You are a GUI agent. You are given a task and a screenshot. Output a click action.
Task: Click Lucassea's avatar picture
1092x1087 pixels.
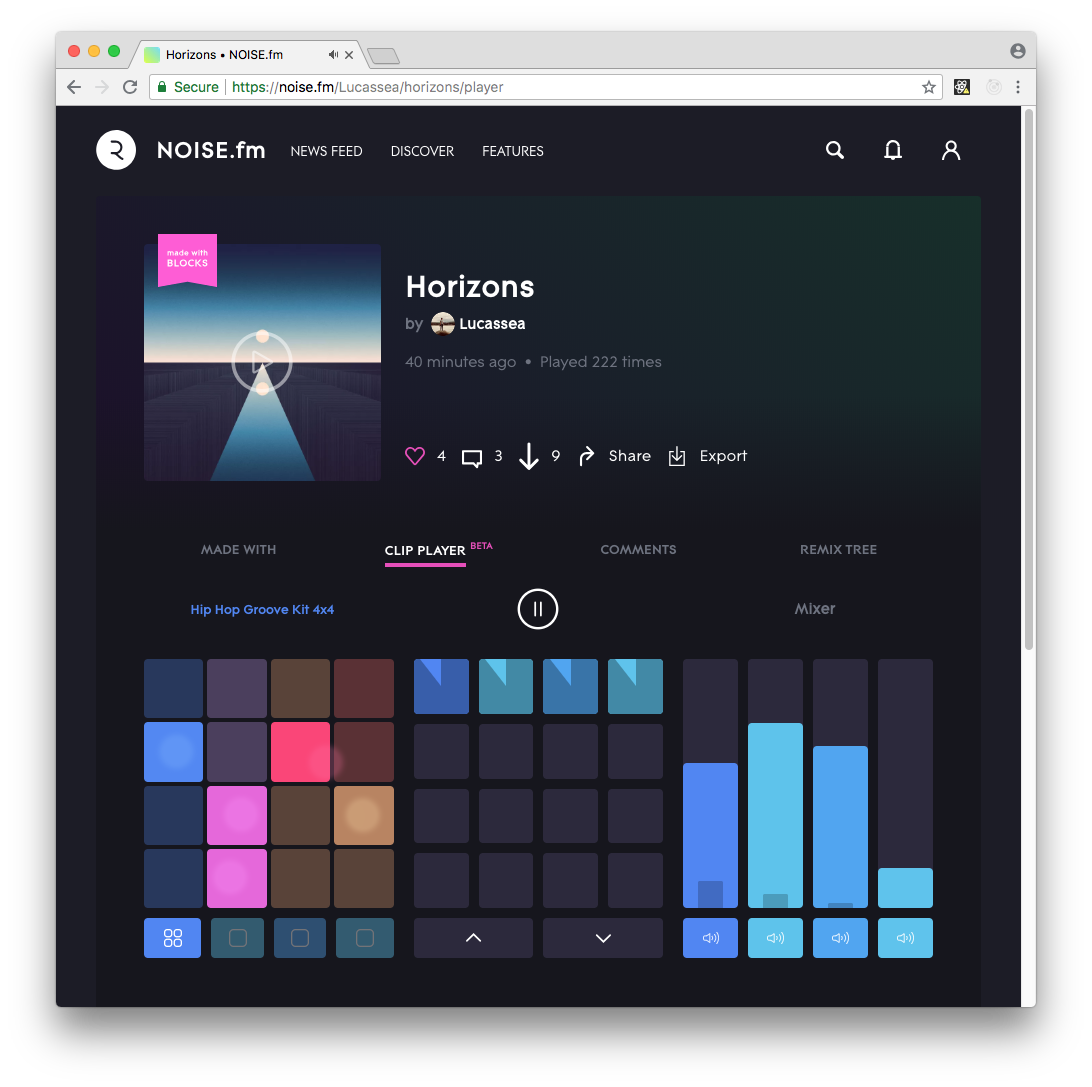[443, 324]
